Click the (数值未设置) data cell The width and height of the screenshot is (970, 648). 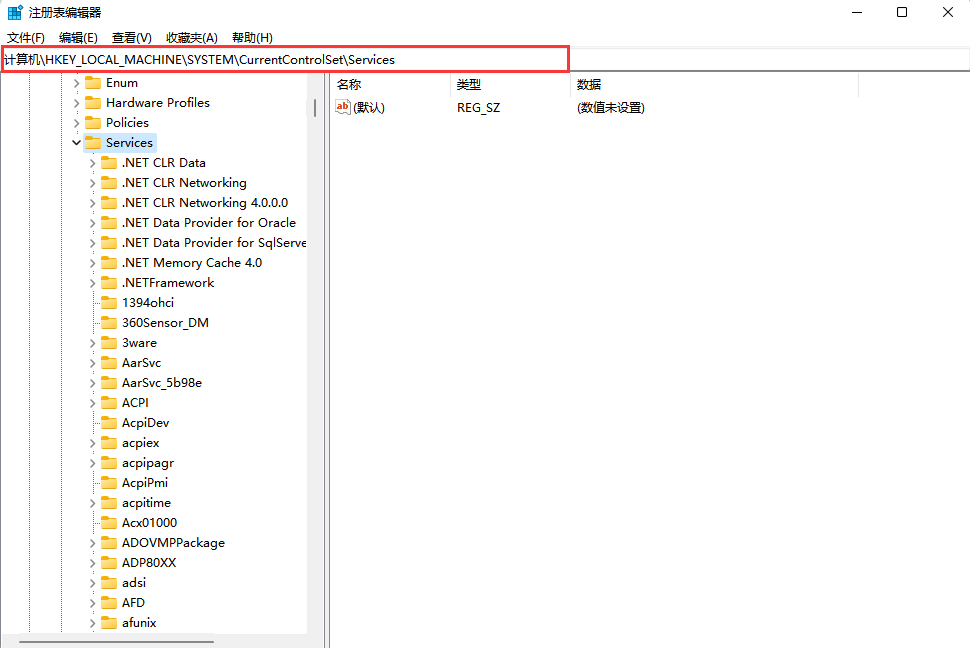611,108
